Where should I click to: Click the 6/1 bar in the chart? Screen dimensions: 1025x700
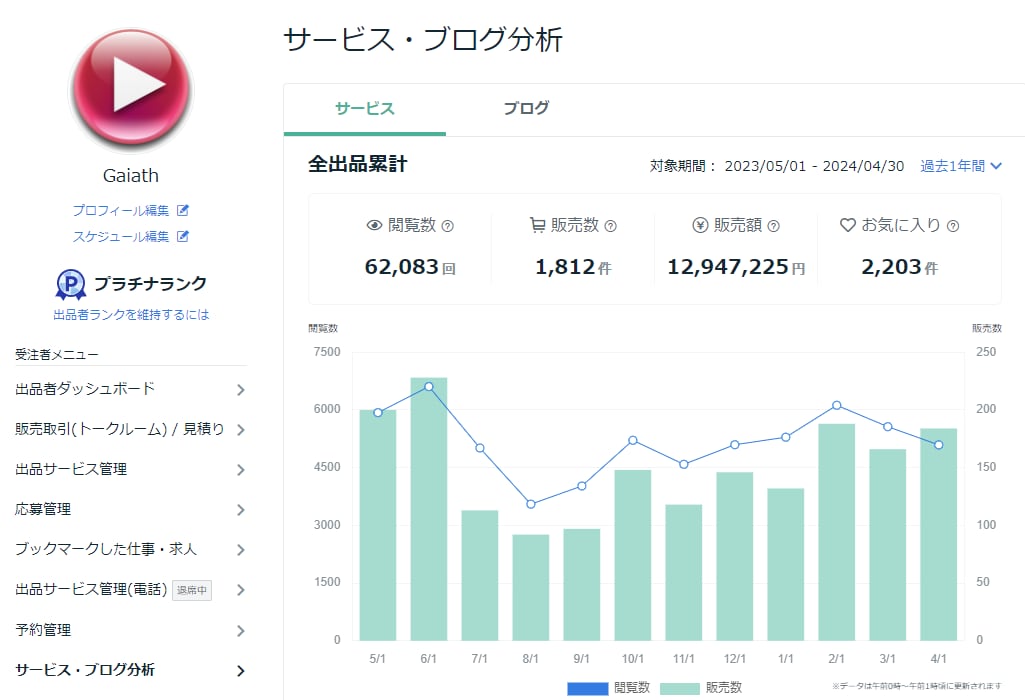coord(429,508)
